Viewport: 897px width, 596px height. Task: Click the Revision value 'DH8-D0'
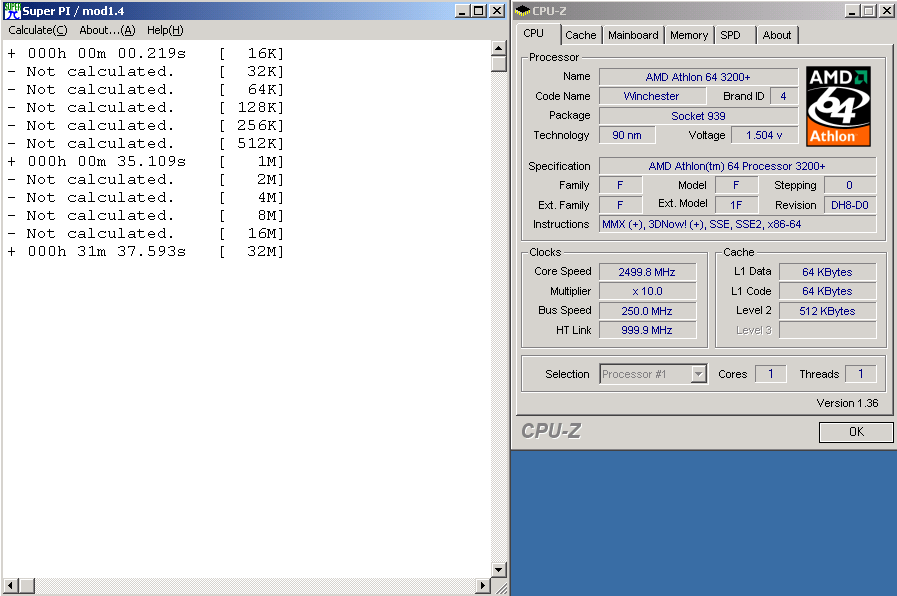[850, 205]
